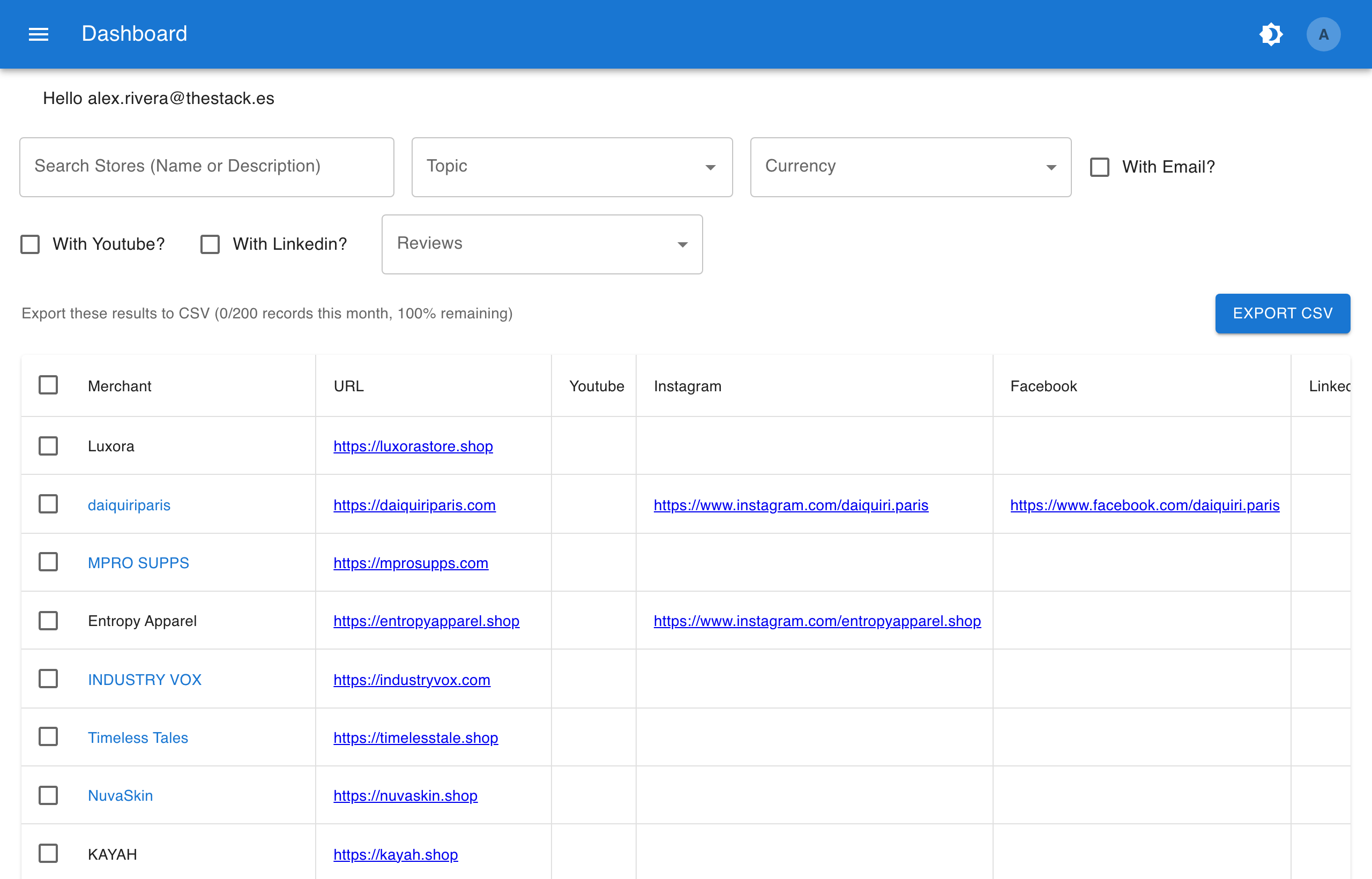Select the KAYAH row checkbox

coord(48,854)
